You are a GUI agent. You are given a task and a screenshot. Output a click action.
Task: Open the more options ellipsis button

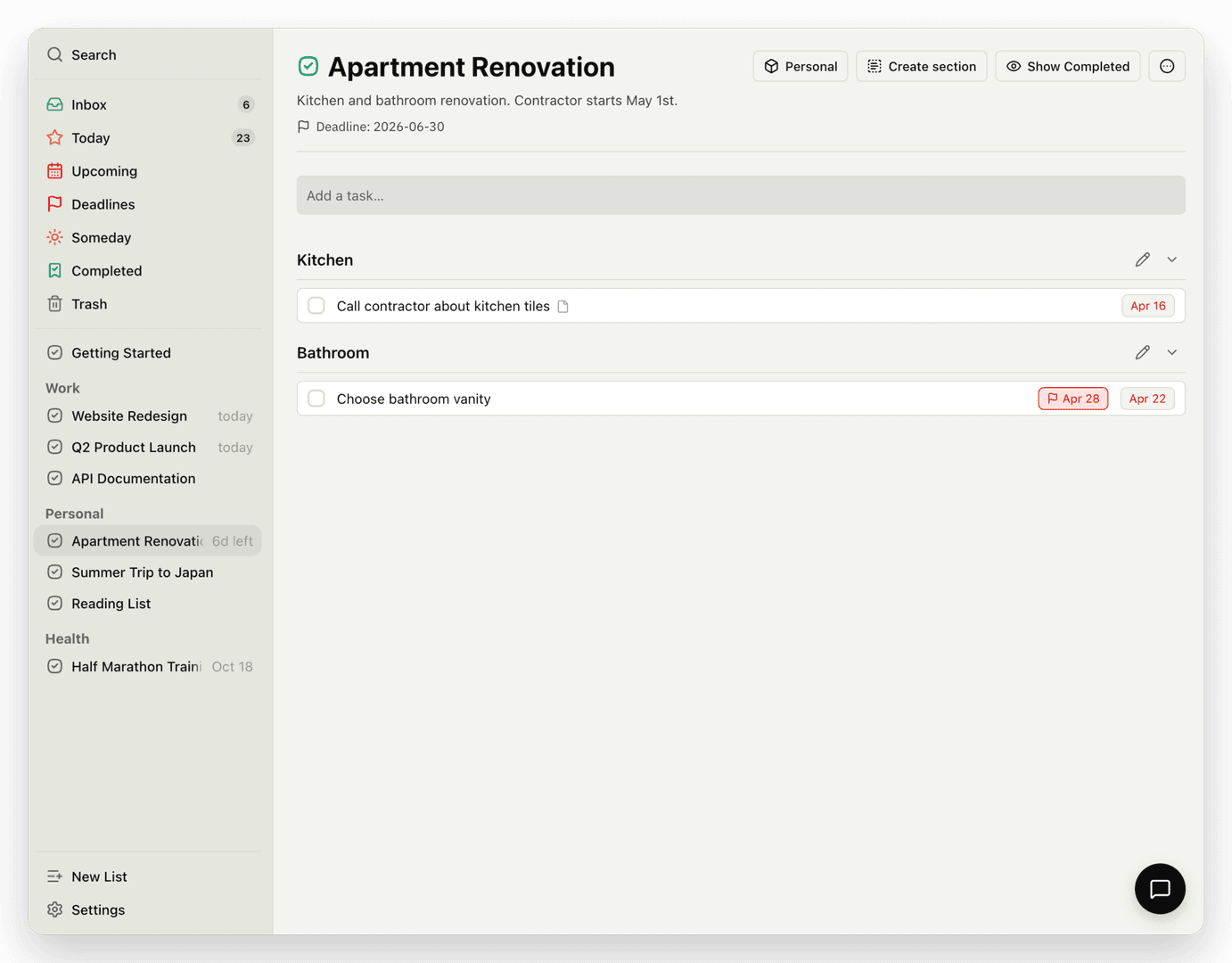[1167, 66]
